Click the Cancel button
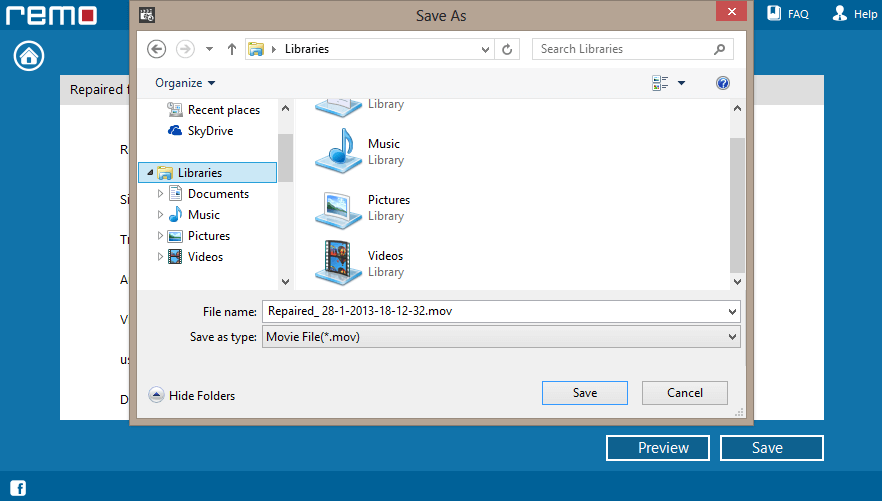This screenshot has width=882, height=501. (x=684, y=393)
